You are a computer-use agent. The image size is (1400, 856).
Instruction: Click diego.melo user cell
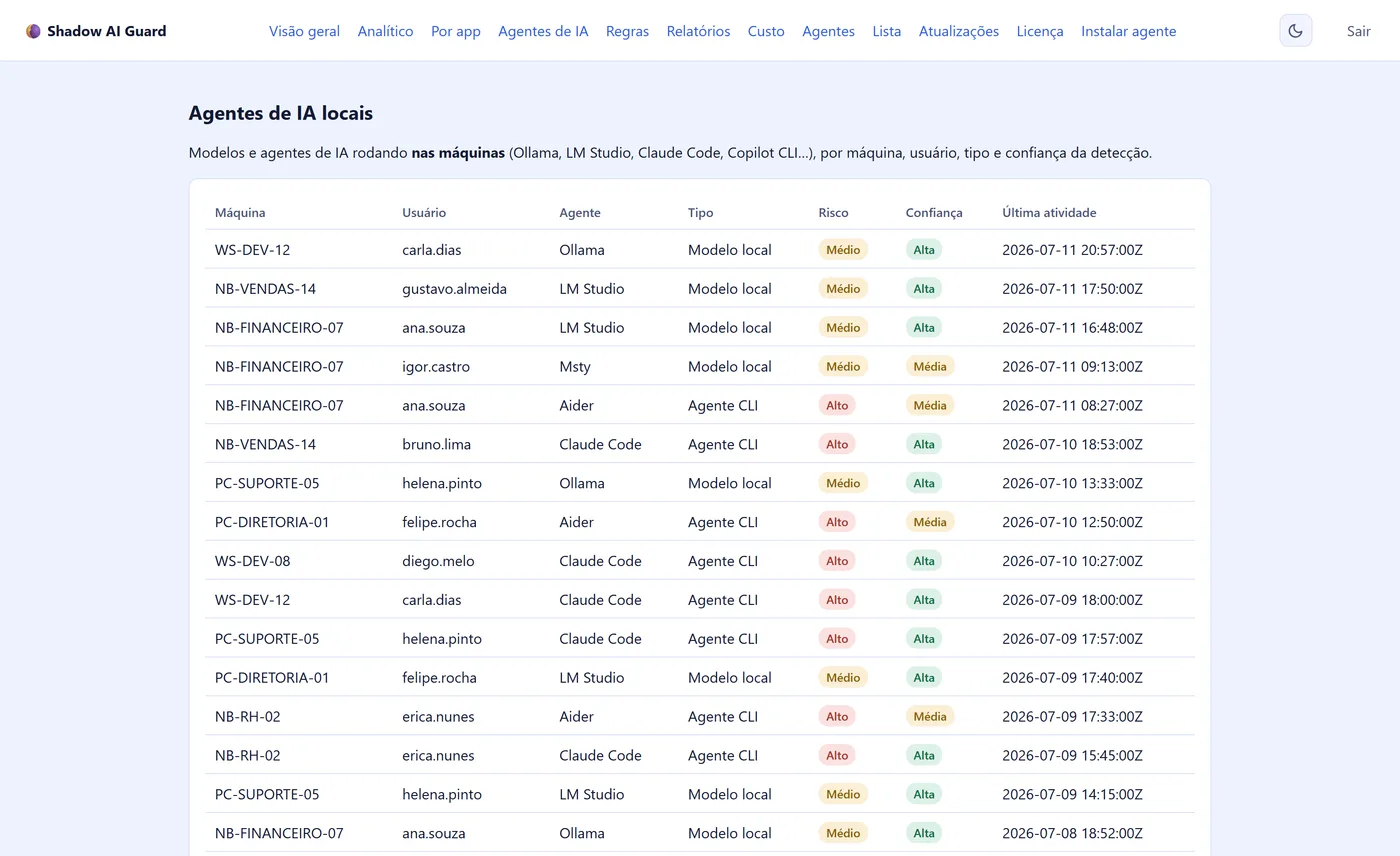coord(438,561)
